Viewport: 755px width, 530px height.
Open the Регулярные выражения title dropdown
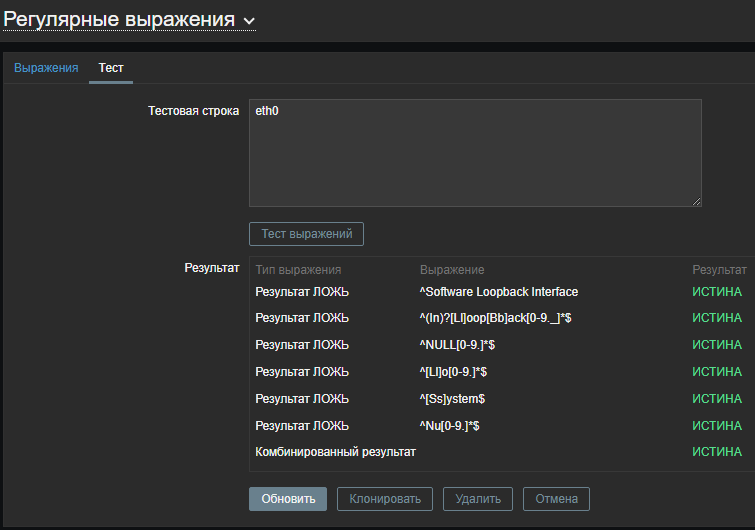click(x=120, y=20)
